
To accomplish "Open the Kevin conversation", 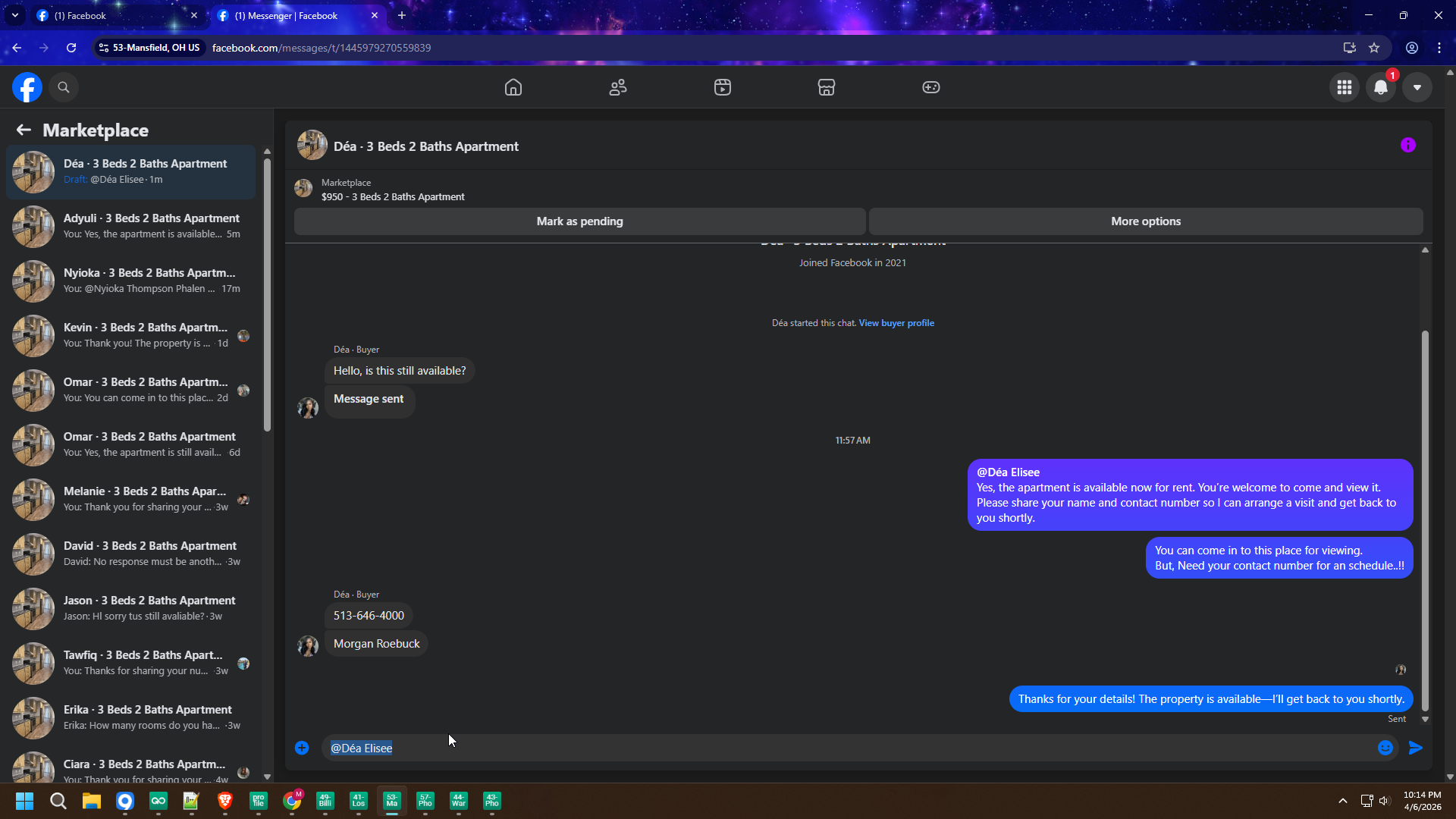I will click(x=131, y=336).
